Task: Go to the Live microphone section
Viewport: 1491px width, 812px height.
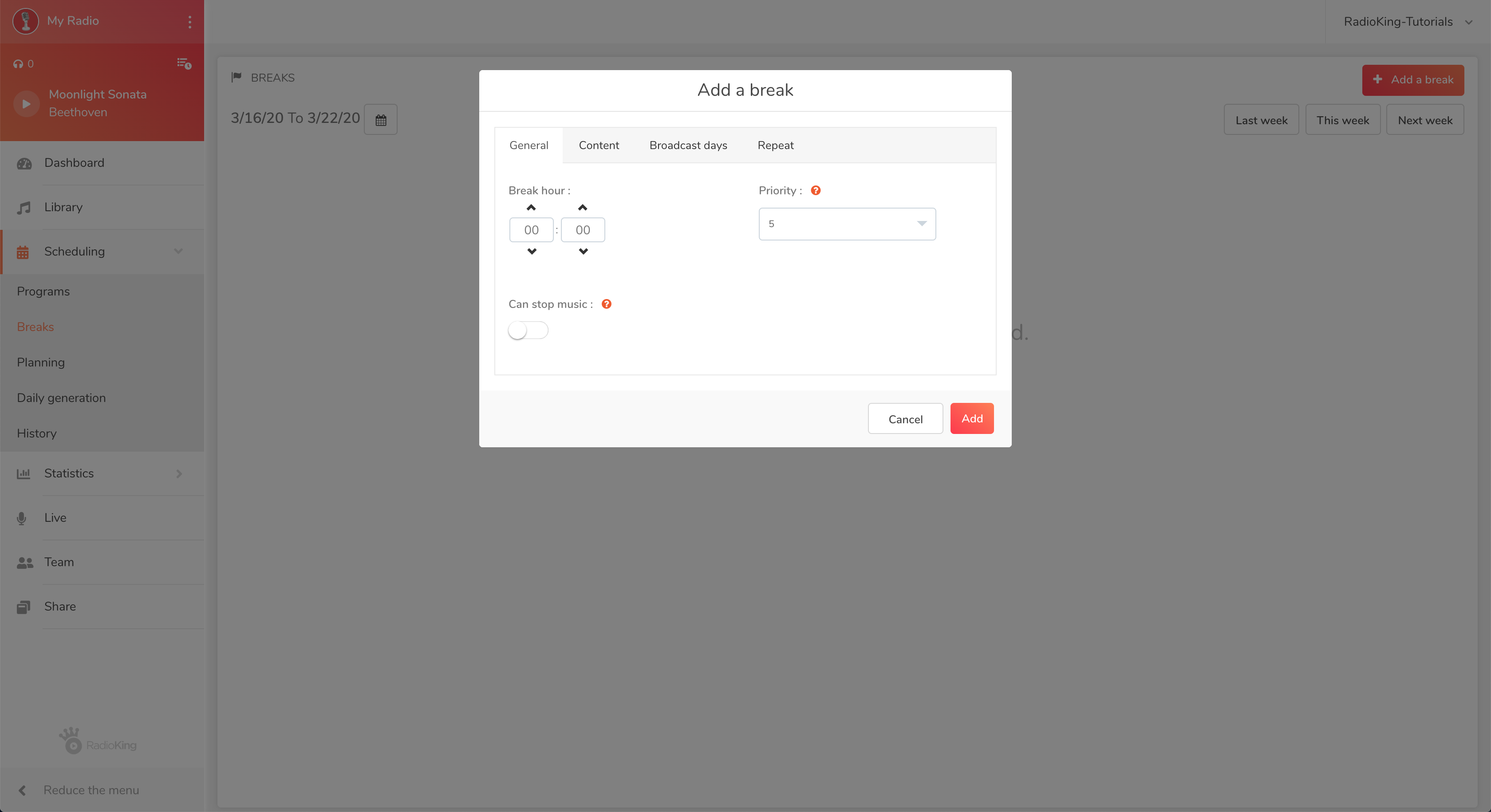Action: pos(55,517)
